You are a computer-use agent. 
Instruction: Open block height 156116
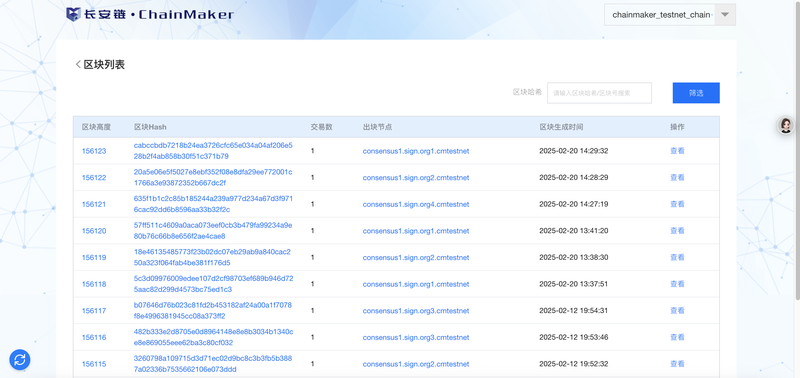click(94, 337)
